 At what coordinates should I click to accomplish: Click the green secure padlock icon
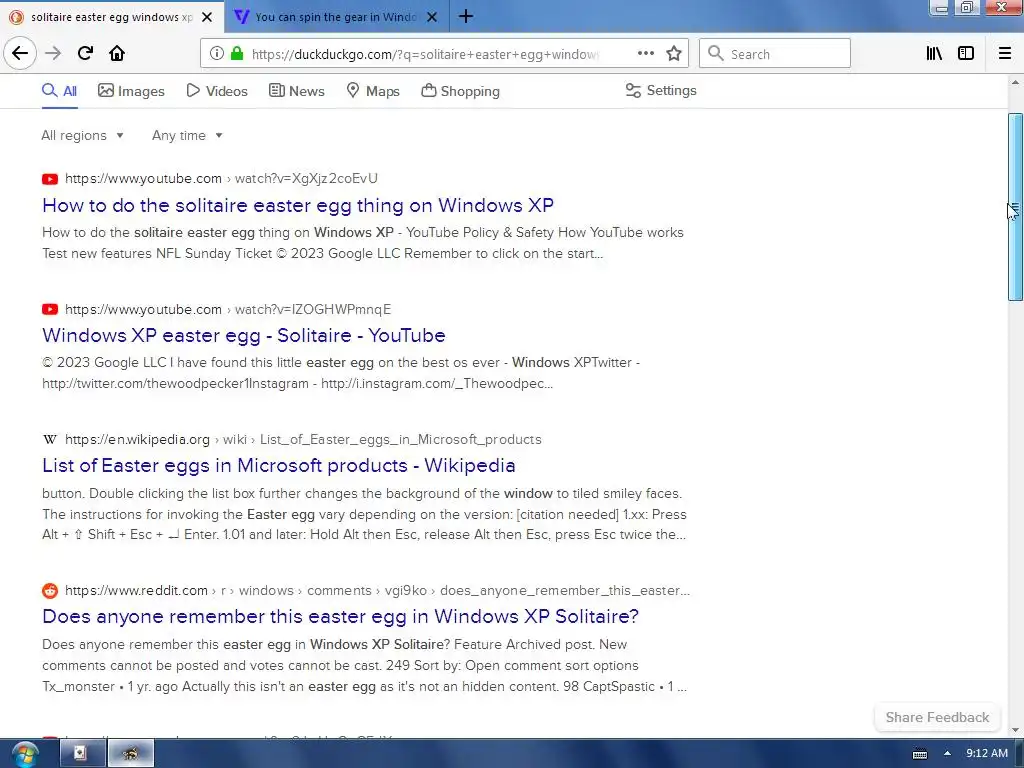237,54
